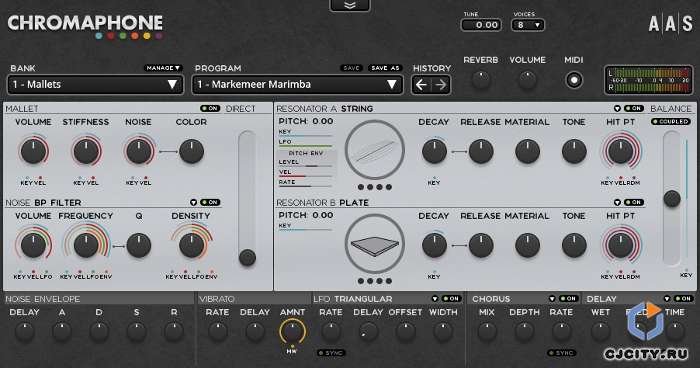Click the Mallet Stiffness knob
The width and height of the screenshot is (700, 368).
click(86, 151)
